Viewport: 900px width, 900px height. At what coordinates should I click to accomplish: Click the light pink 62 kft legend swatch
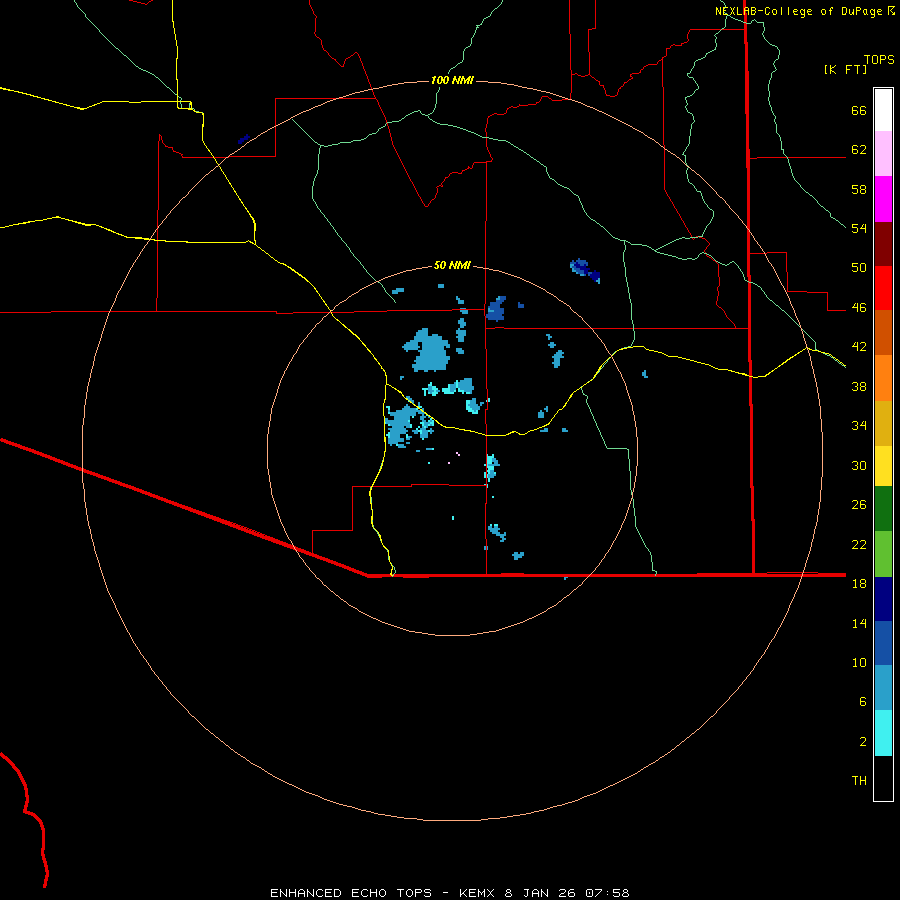coord(883,153)
